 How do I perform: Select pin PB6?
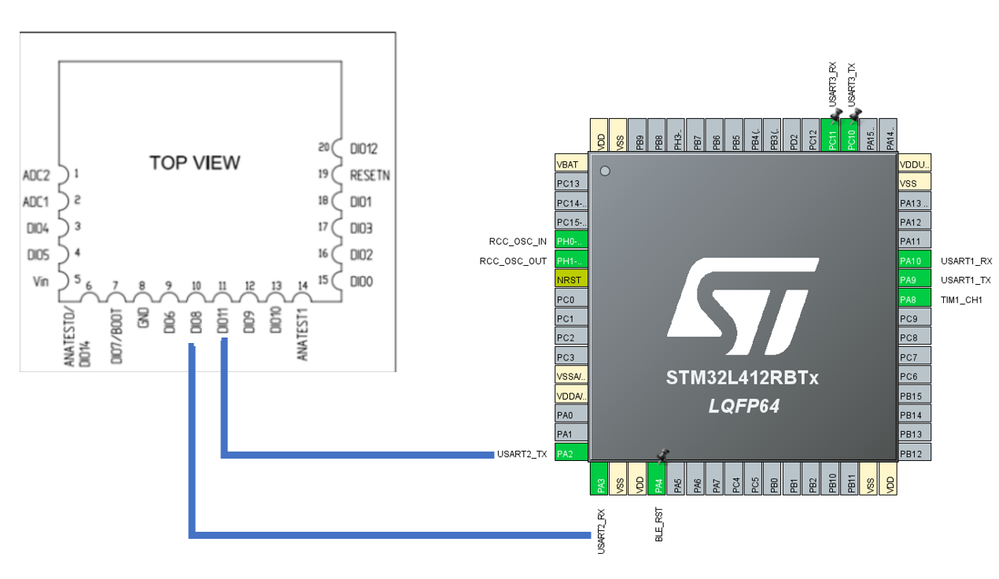pyautogui.click(x=715, y=135)
